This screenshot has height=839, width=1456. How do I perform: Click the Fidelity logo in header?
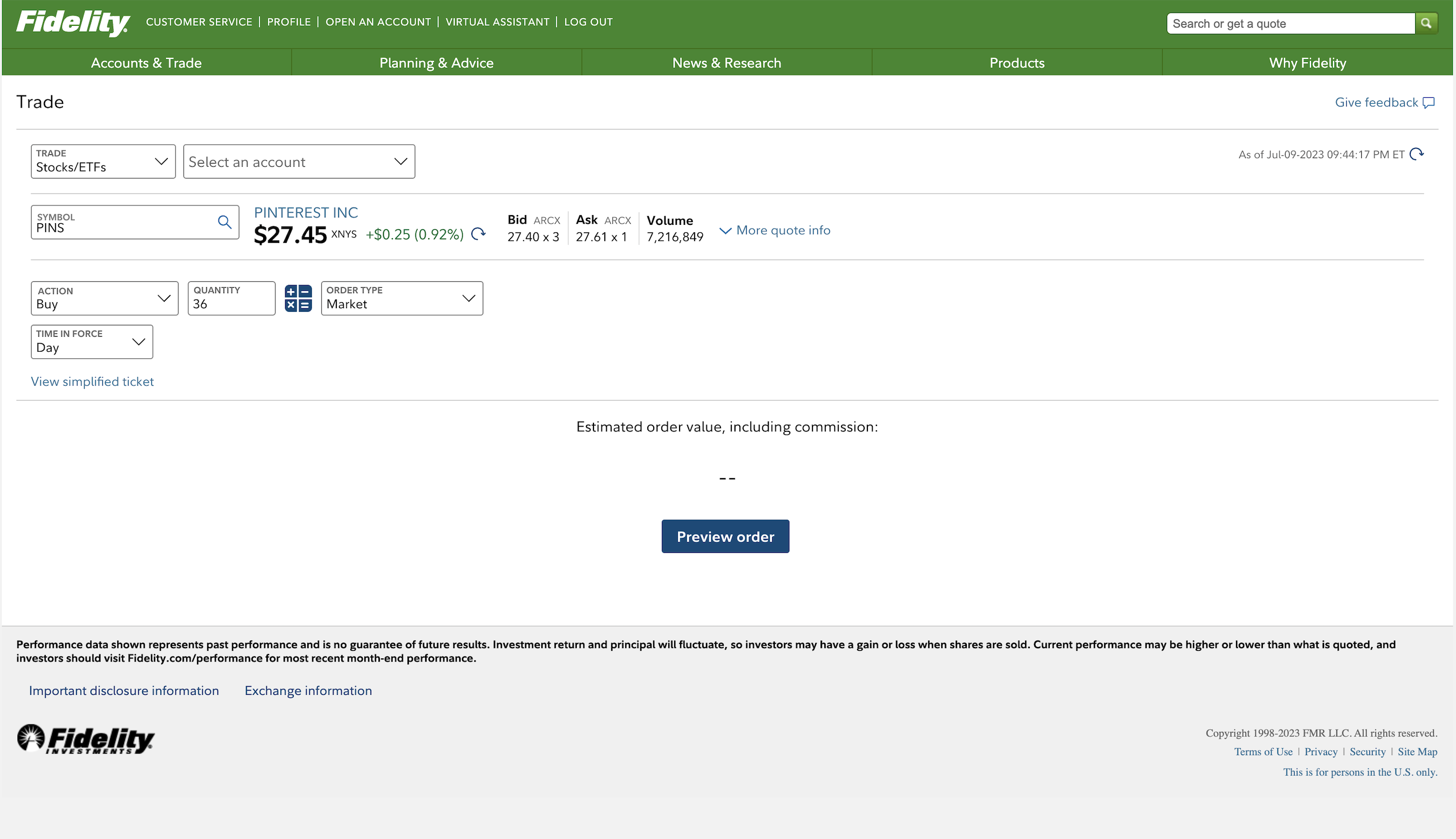point(73,23)
